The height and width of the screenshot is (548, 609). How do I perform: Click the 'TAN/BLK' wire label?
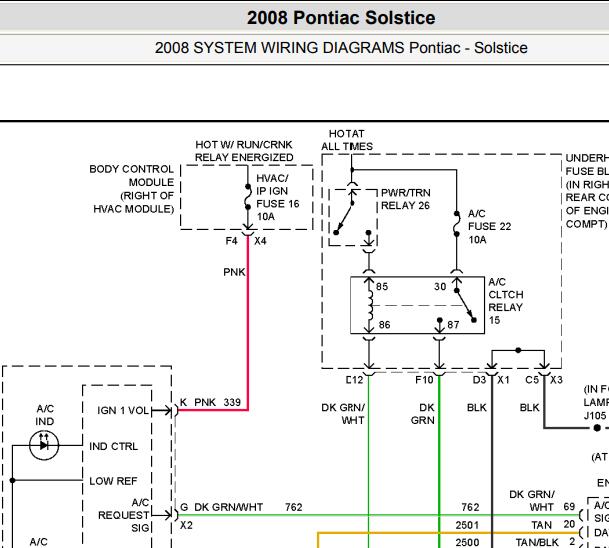coord(537,542)
